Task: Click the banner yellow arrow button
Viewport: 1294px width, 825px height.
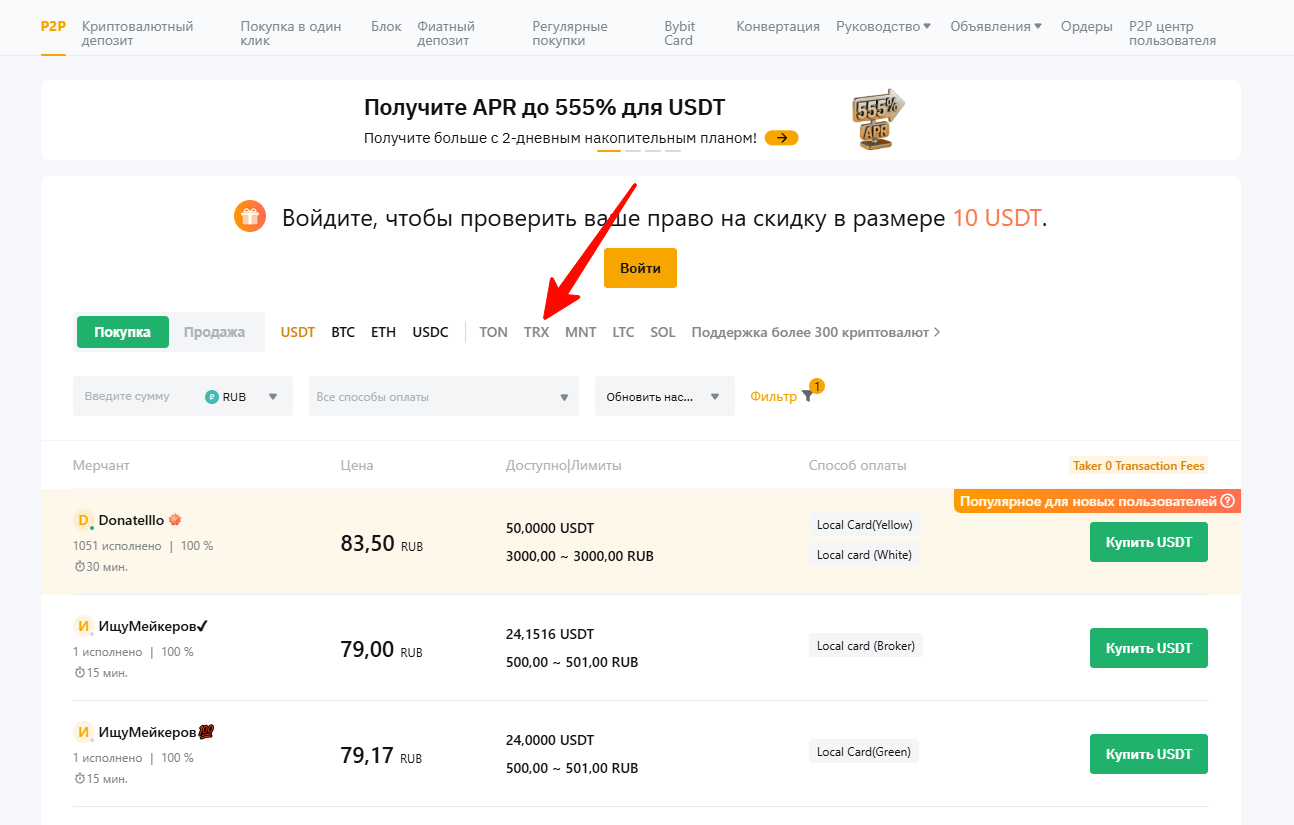Action: 781,138
